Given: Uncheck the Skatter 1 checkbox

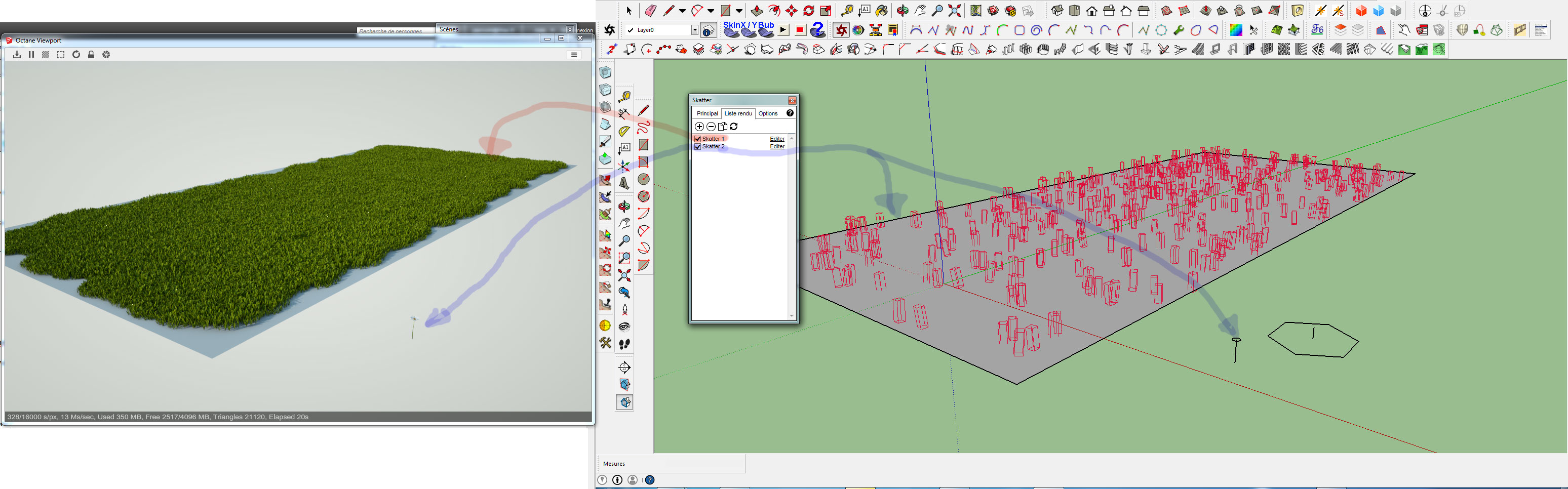Looking at the screenshot, I should click(697, 139).
